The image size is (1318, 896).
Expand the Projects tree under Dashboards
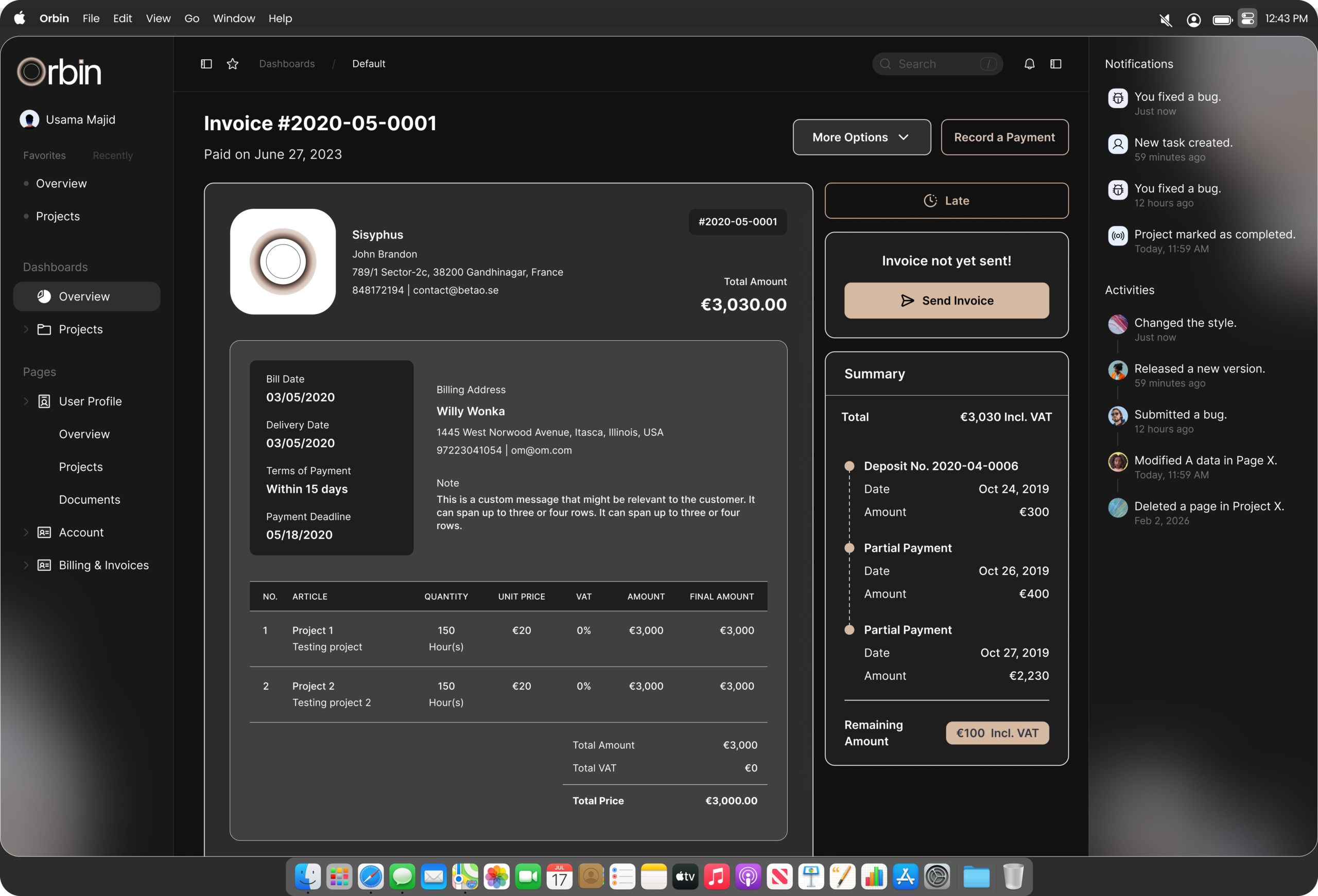26,329
